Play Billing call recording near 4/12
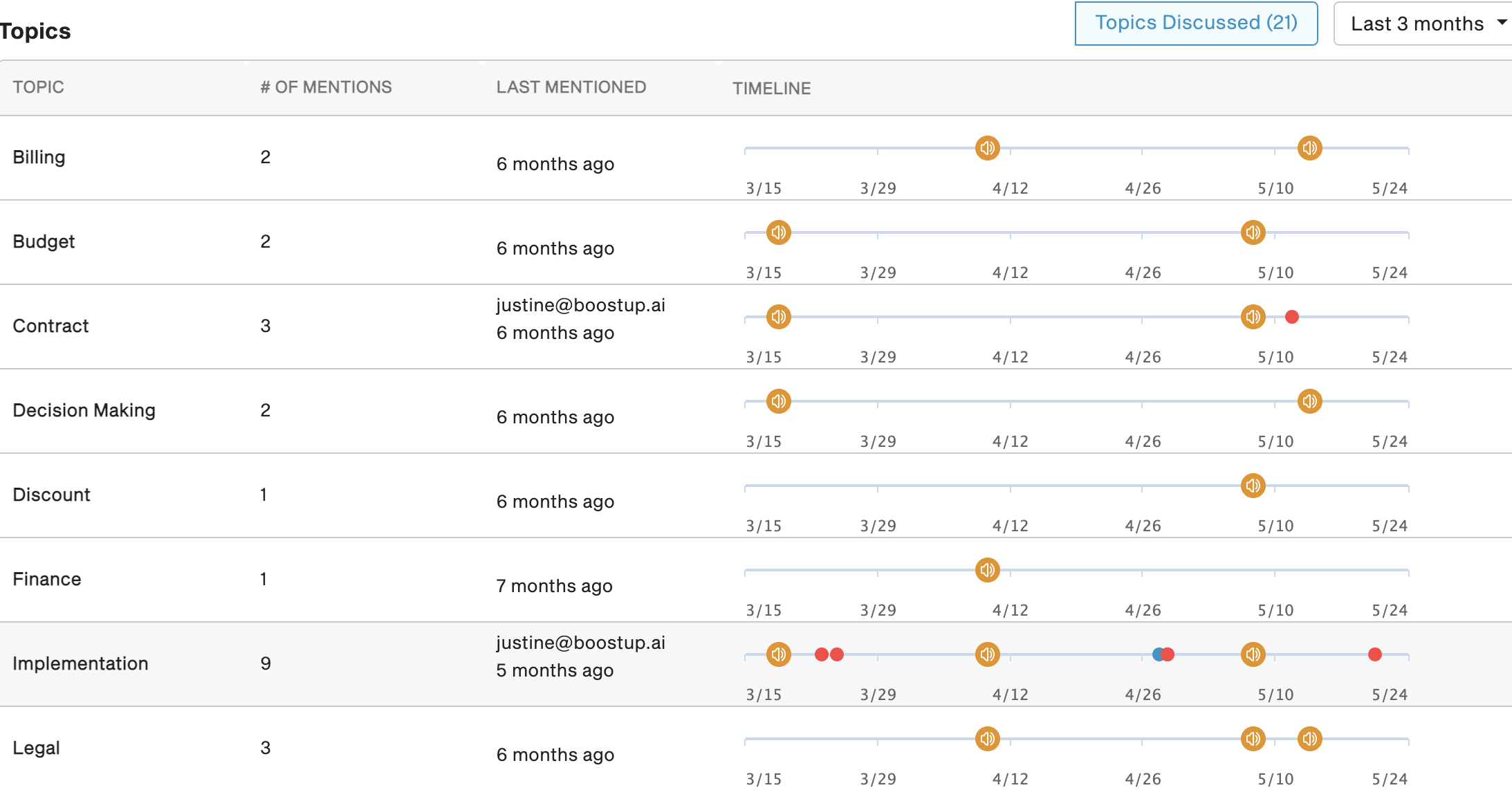Image resolution: width=1512 pixels, height=790 pixels. tap(987, 148)
